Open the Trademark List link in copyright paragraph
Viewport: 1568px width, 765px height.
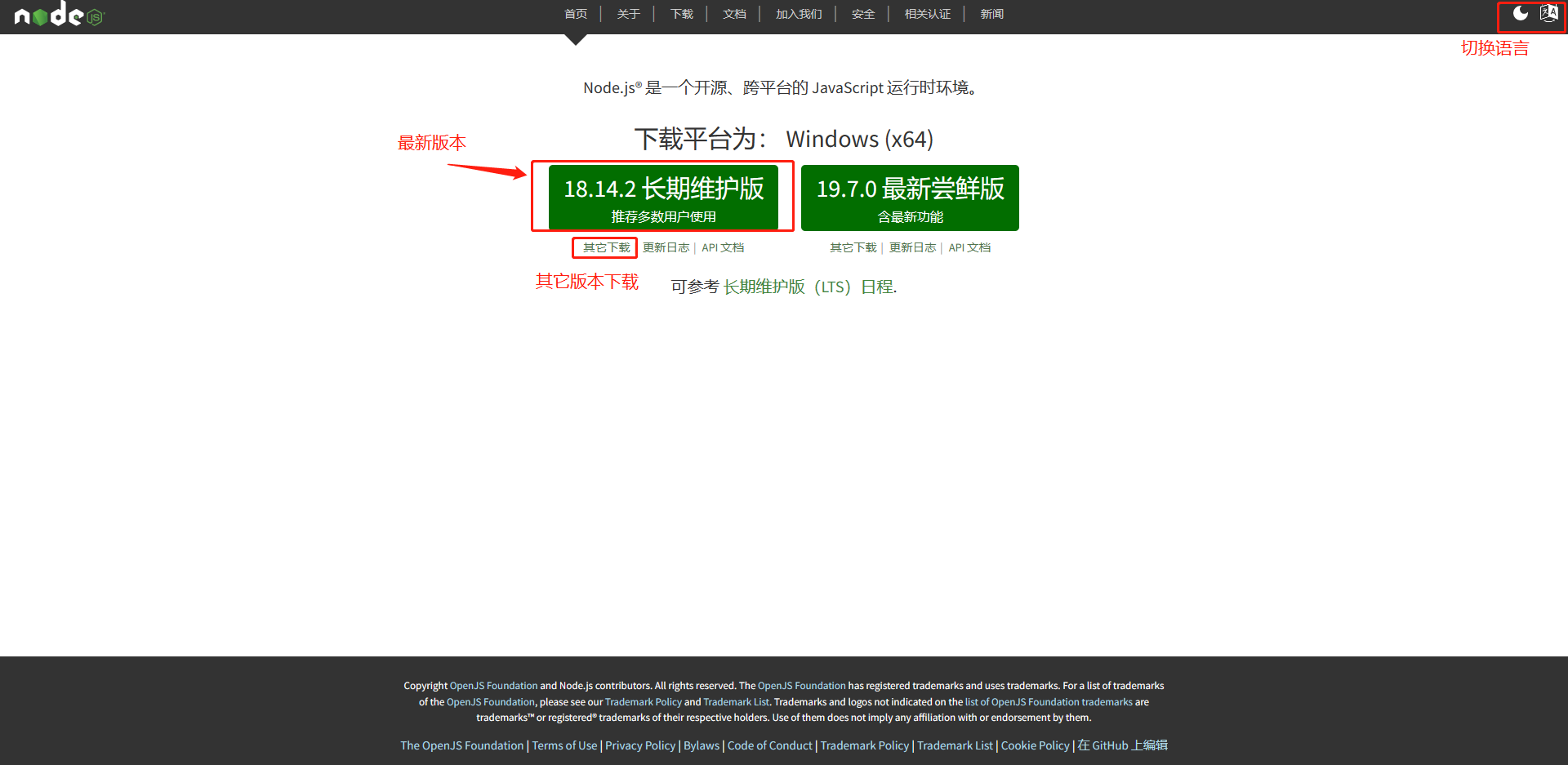click(736, 702)
